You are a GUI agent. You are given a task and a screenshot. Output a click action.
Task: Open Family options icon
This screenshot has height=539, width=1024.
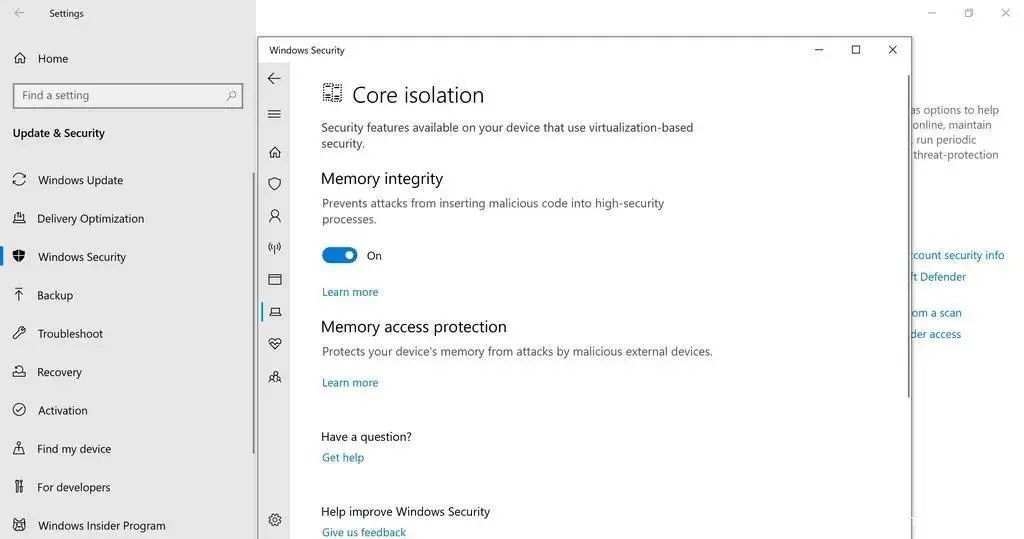(275, 377)
